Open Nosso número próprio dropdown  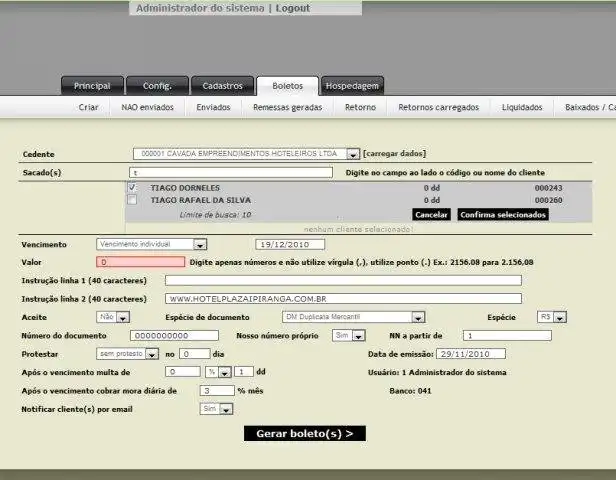pos(349,335)
